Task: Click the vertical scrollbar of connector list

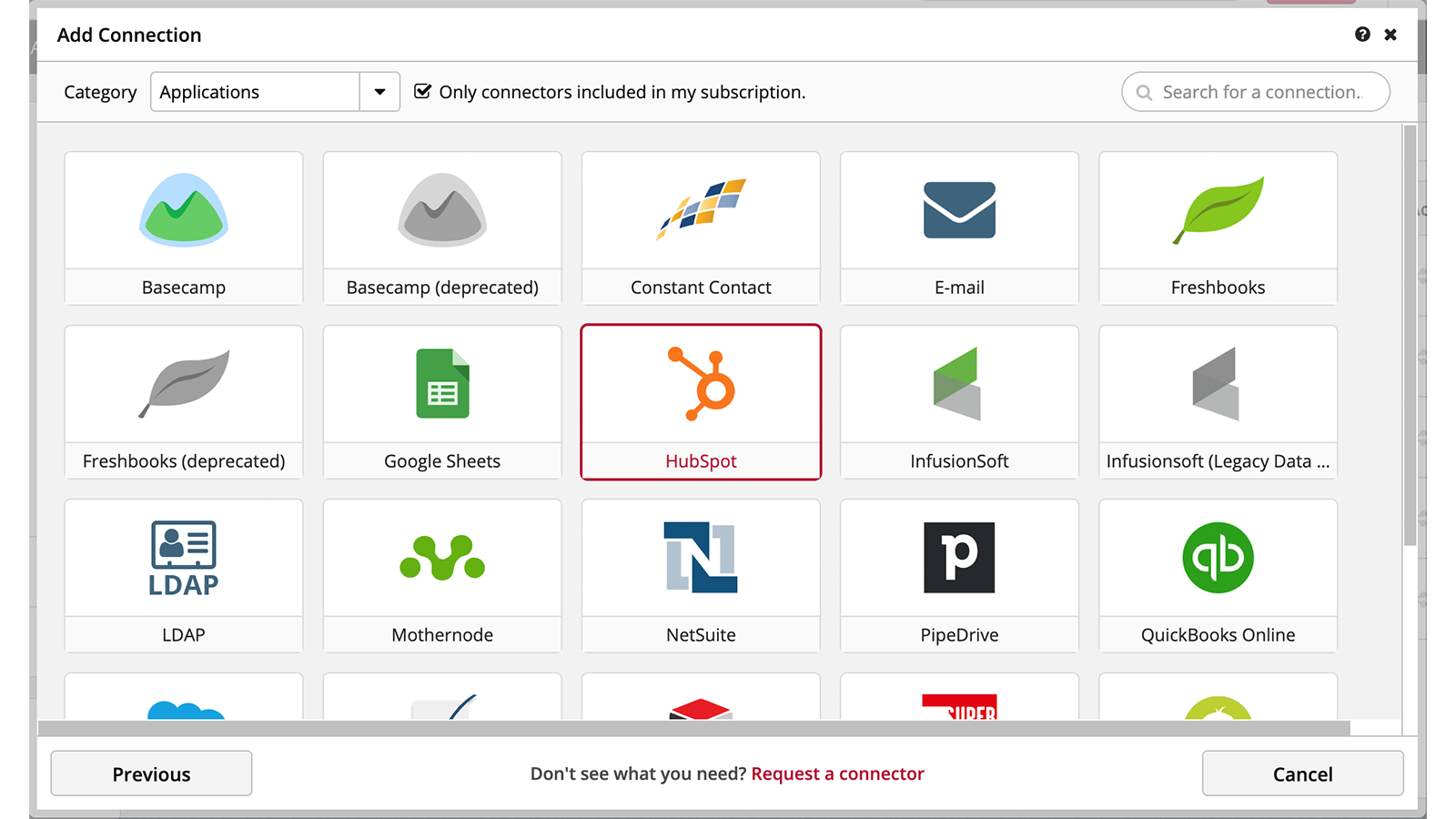Action: point(1410,337)
